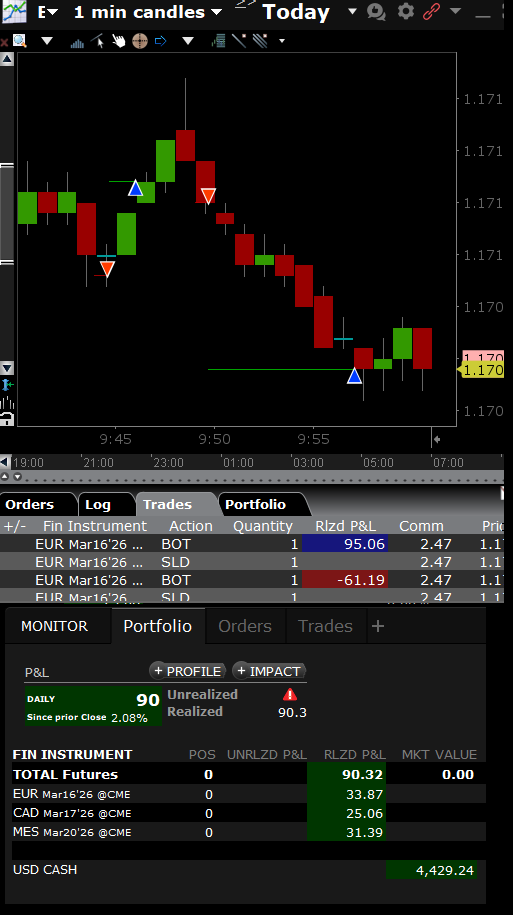513x915 pixels.
Task: Switch to the Log tab
Action: tap(97, 505)
